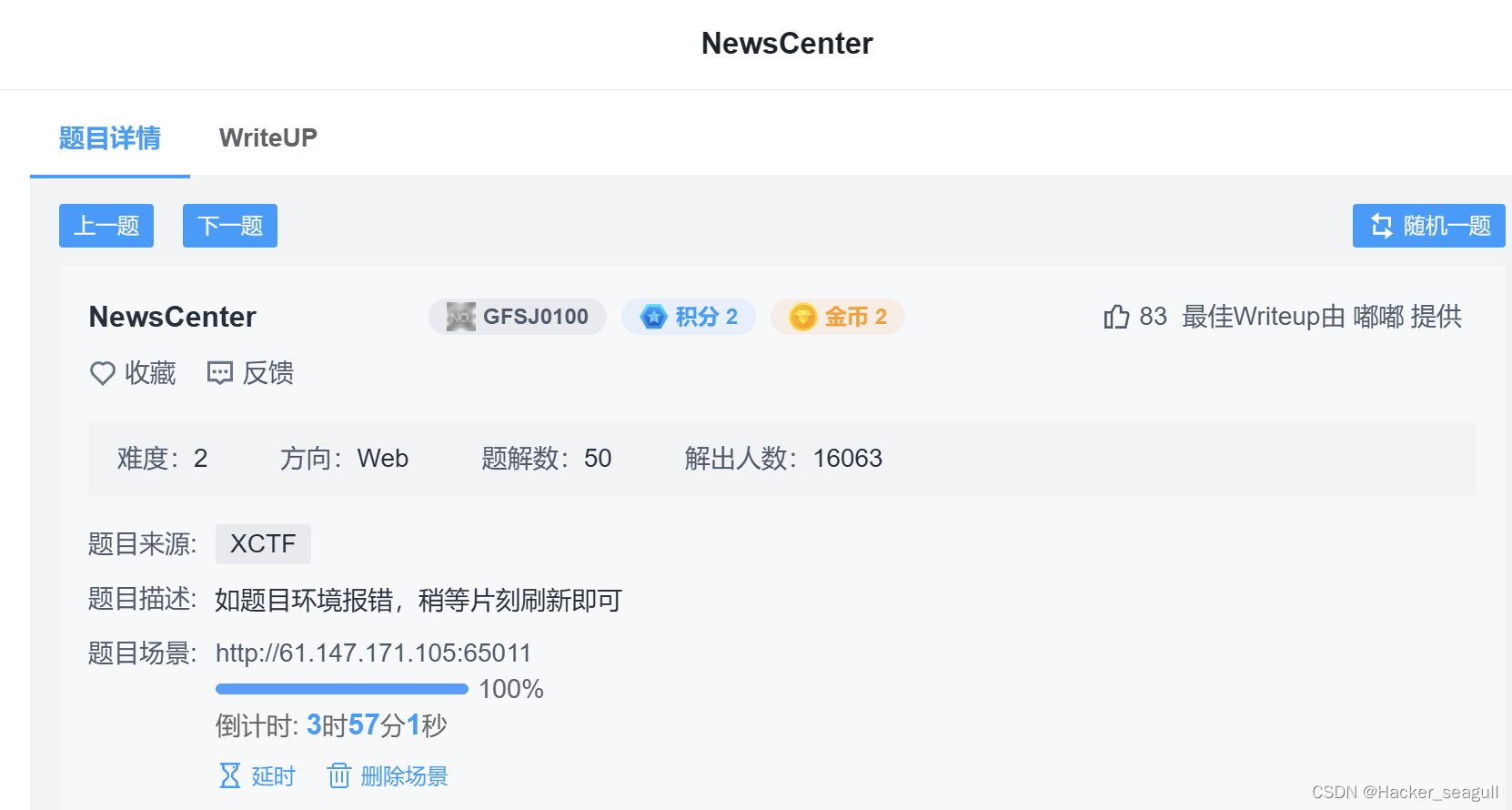
Task: Open the like count next to 83
Action: pos(1153,316)
